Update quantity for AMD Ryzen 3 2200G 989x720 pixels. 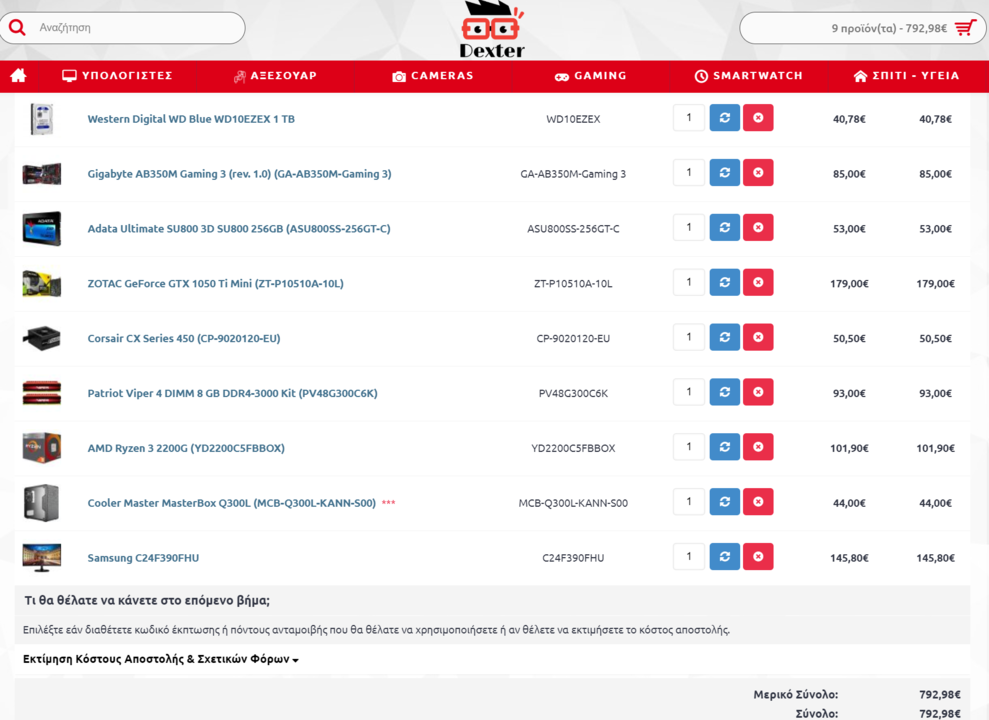tap(725, 447)
